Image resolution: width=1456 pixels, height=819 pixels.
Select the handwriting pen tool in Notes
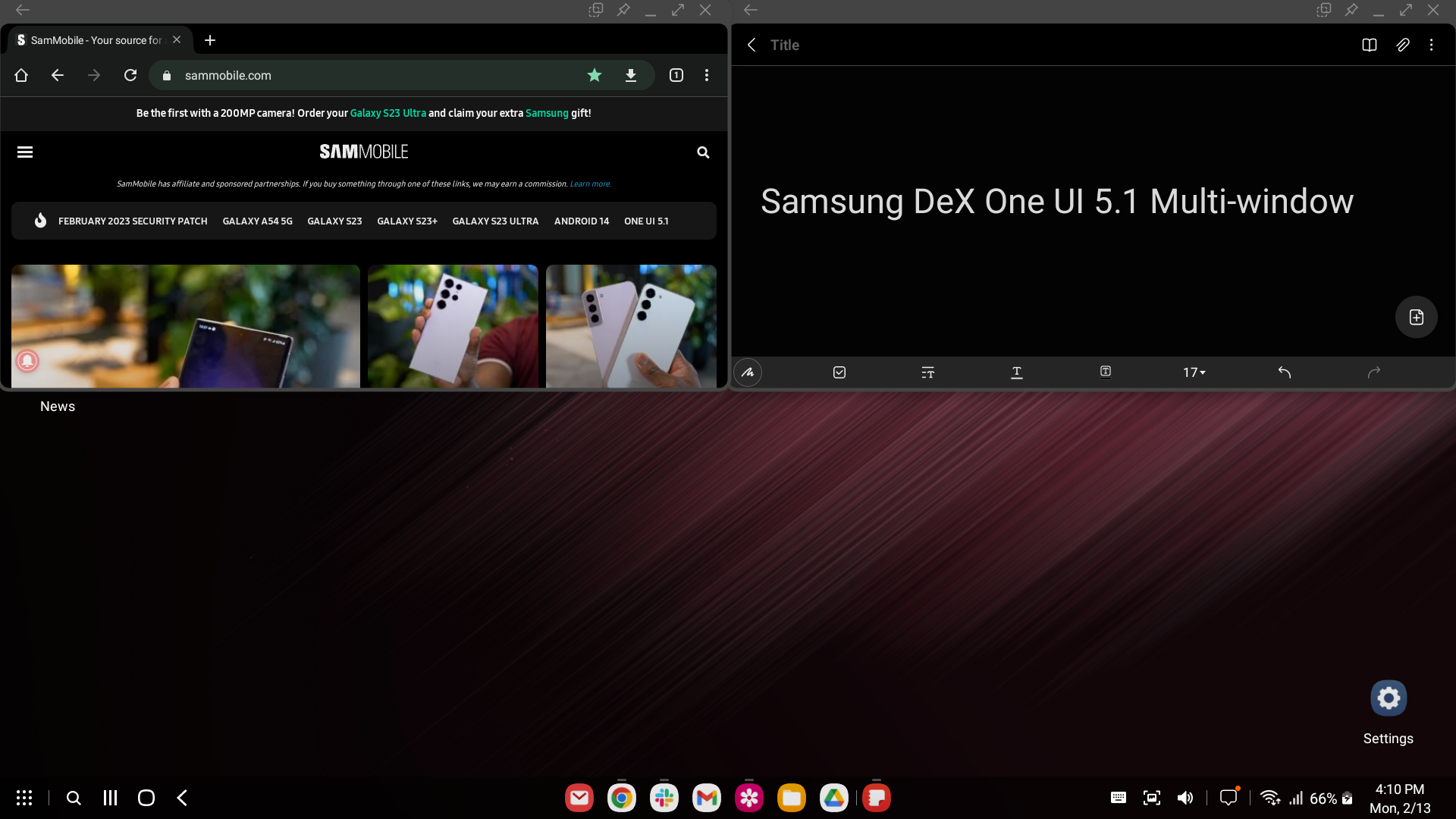748,372
